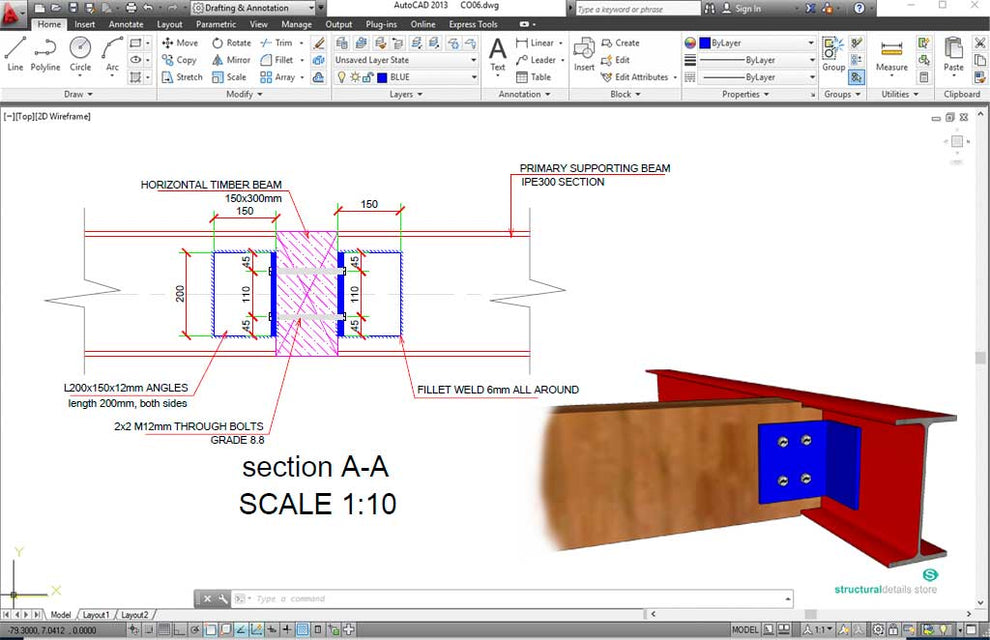Activate the Scale command

[229, 77]
